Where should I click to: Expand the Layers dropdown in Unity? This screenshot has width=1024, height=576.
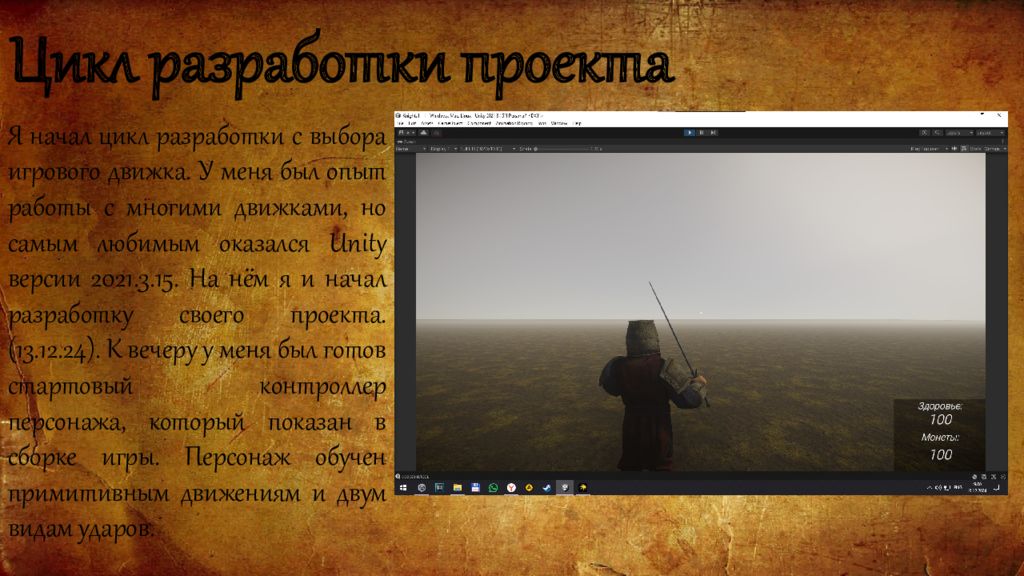(959, 133)
